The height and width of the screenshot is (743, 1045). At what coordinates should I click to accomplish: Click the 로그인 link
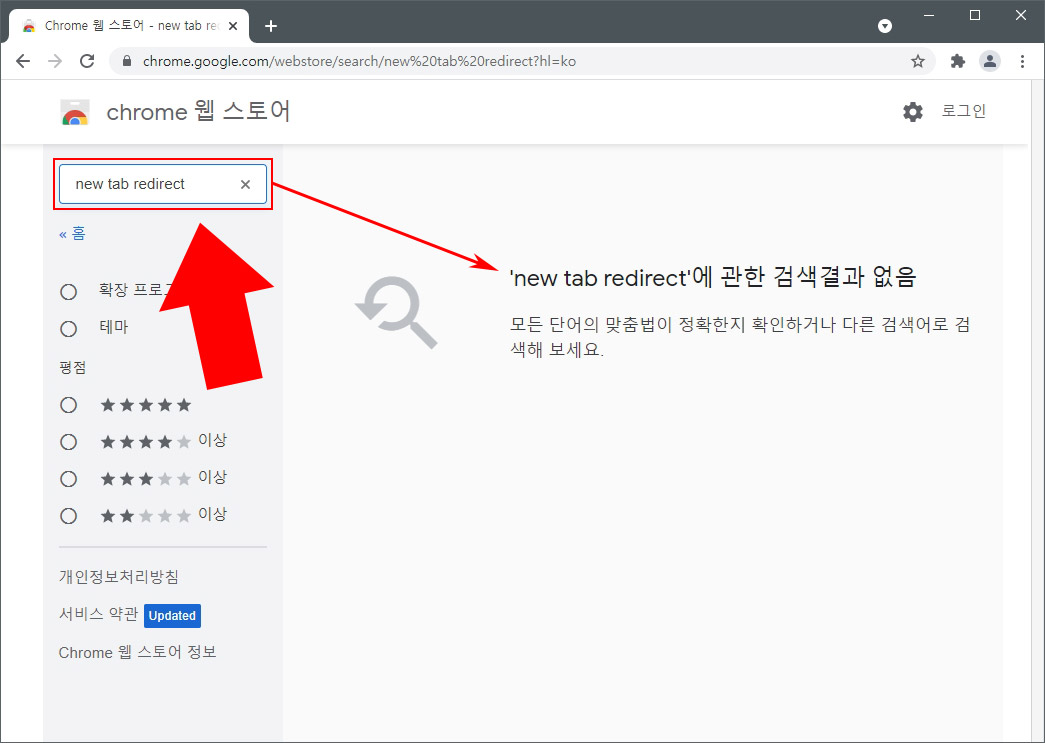[964, 111]
